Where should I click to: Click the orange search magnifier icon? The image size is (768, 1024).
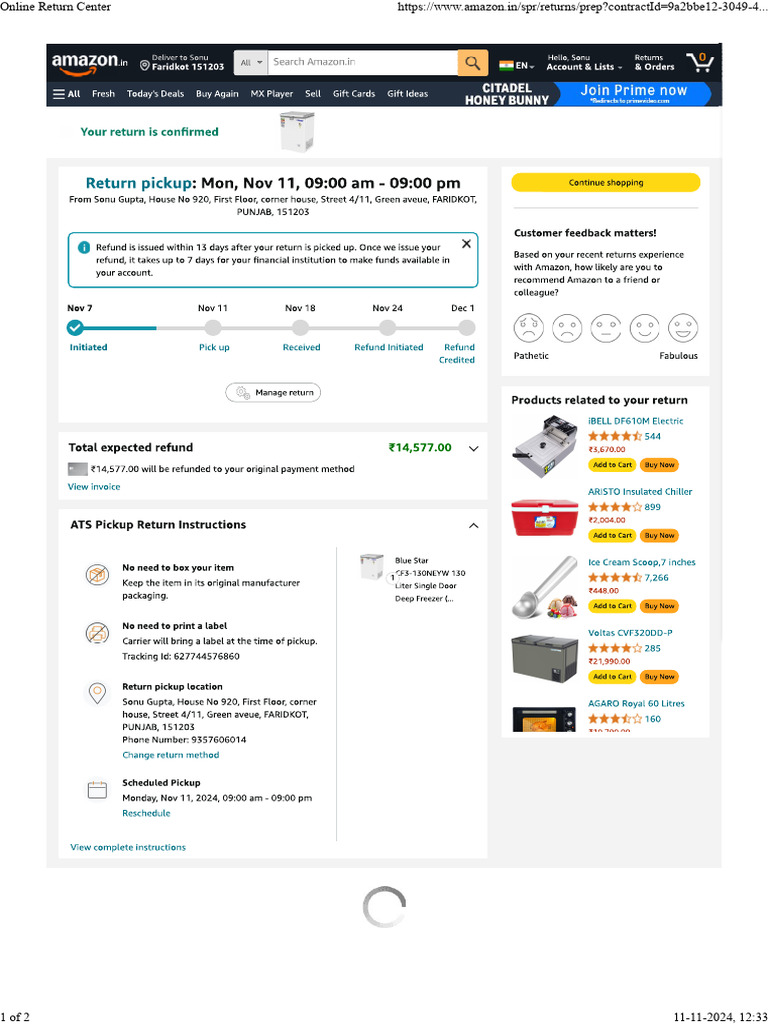[x=472, y=62]
